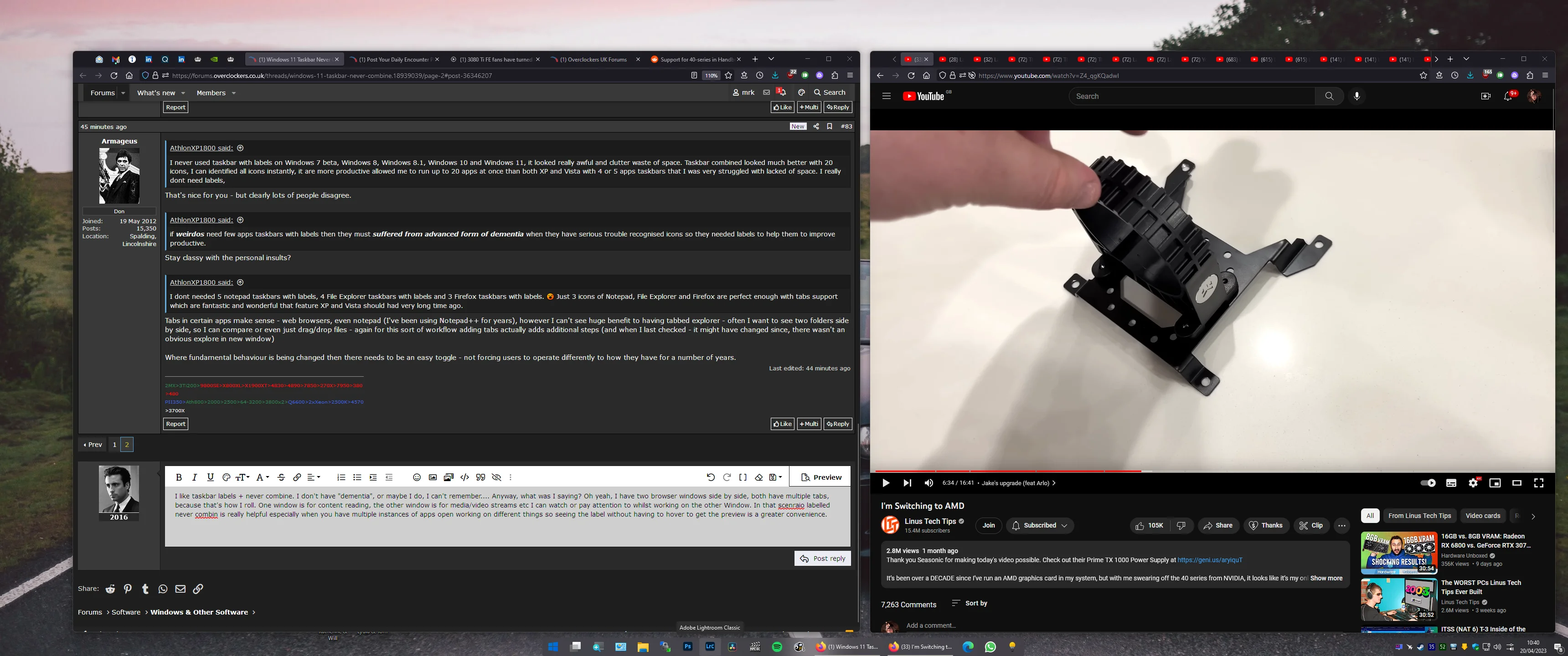The width and height of the screenshot is (1568, 656).
Task: Insert link in forum reply editor
Action: pos(297,477)
